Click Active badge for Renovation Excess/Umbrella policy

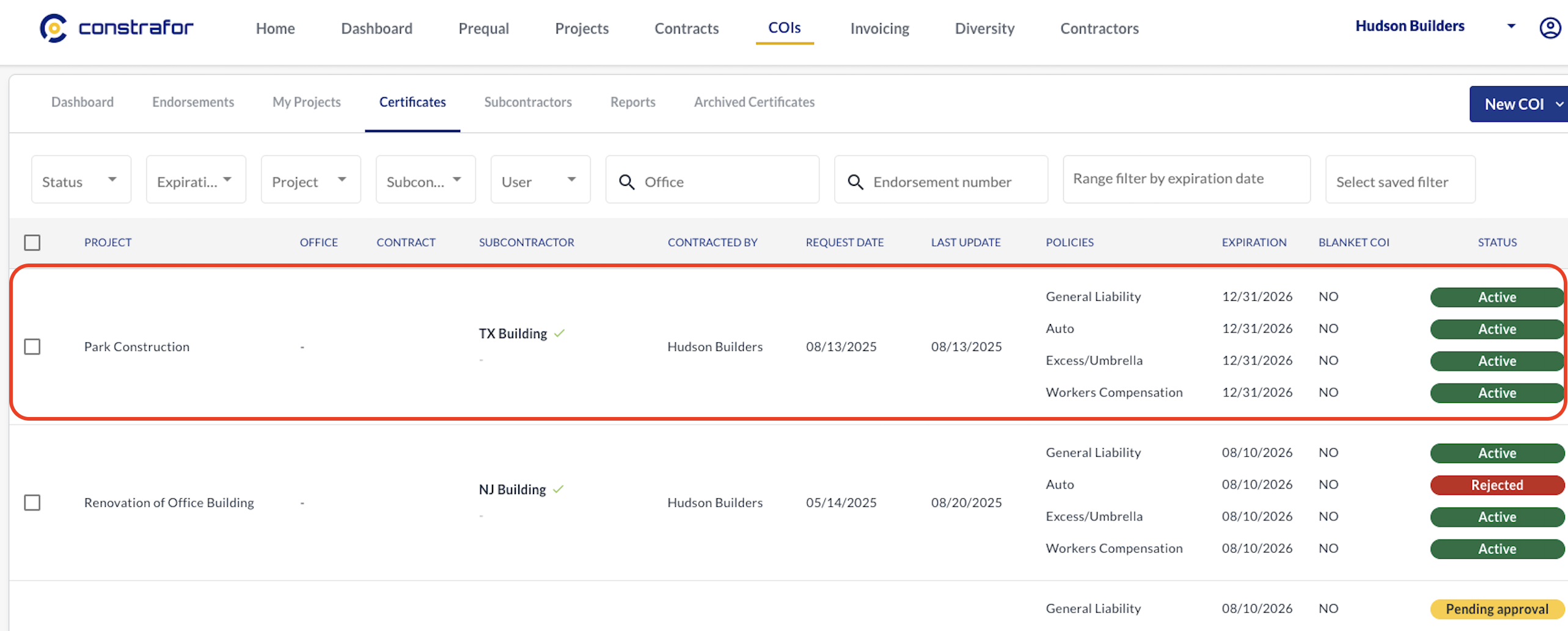point(1497,517)
